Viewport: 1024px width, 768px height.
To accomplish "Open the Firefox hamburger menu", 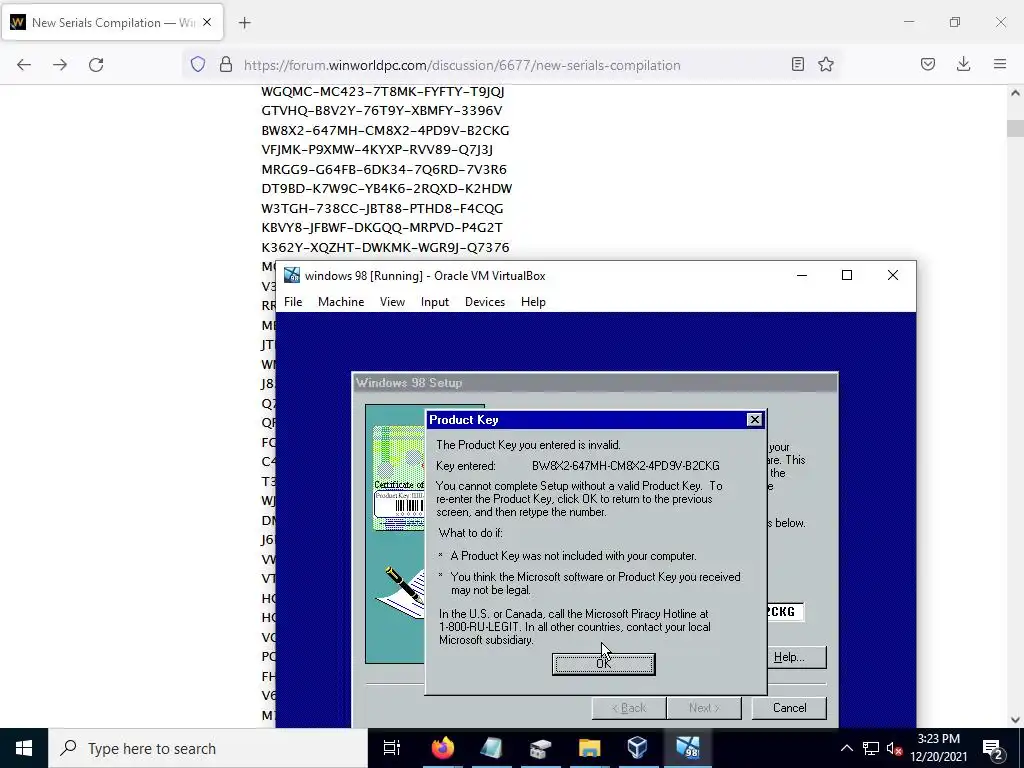I will click(1000, 64).
